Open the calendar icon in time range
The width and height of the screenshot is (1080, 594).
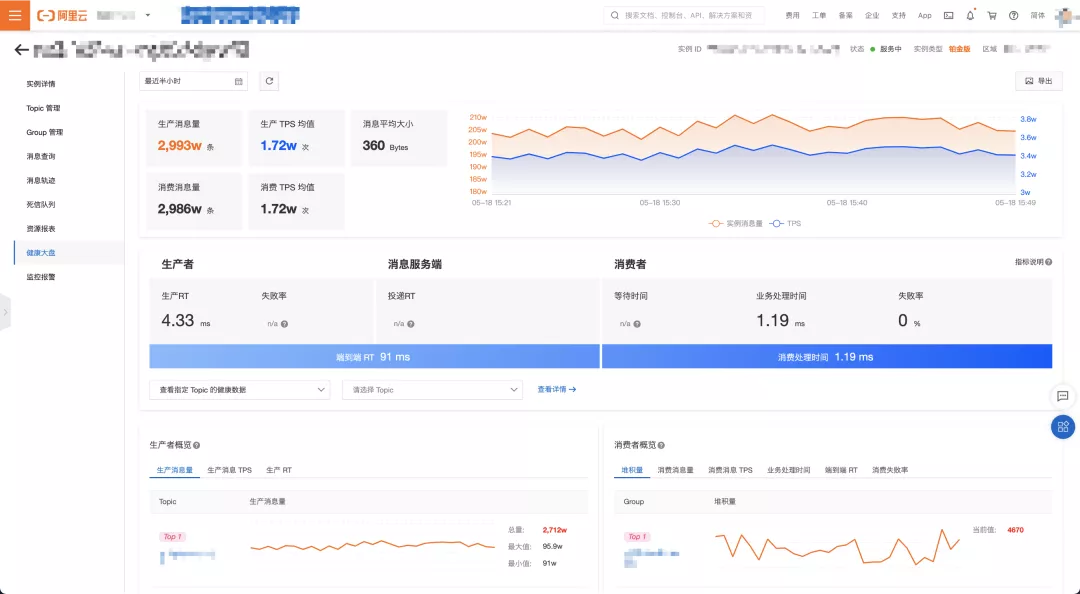[238, 81]
